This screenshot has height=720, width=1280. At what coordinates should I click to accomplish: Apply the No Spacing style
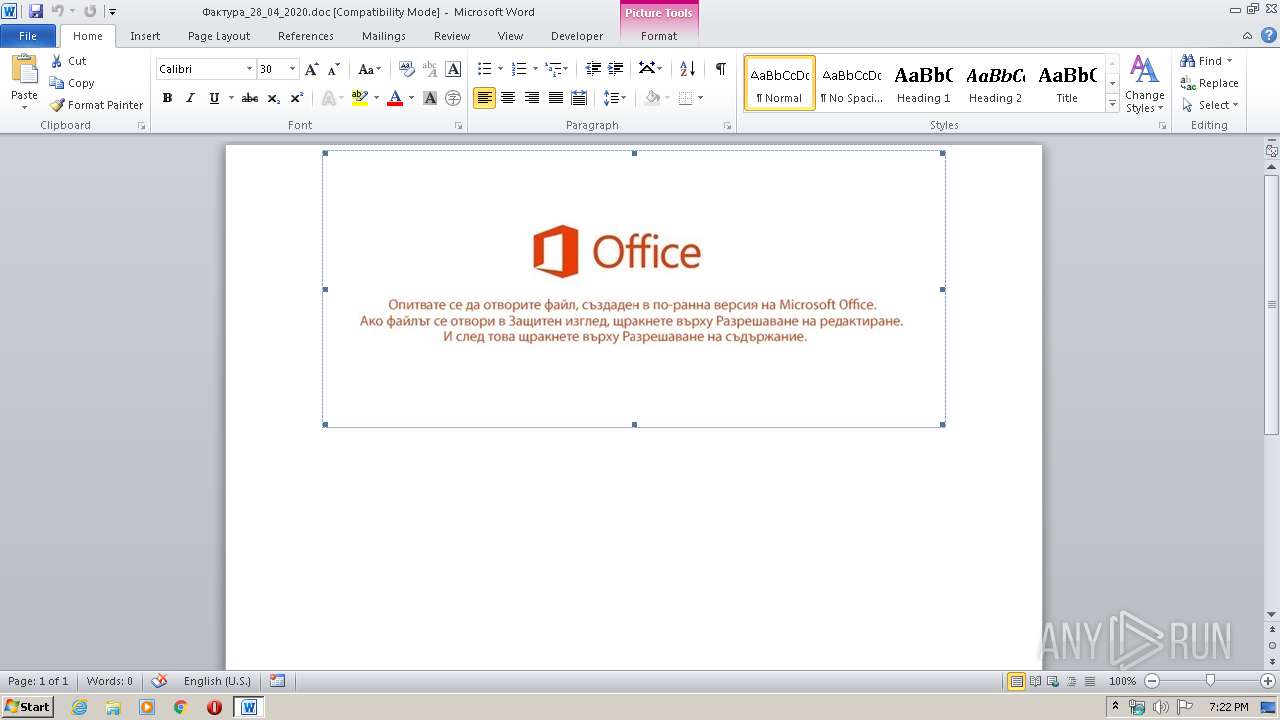[851, 83]
